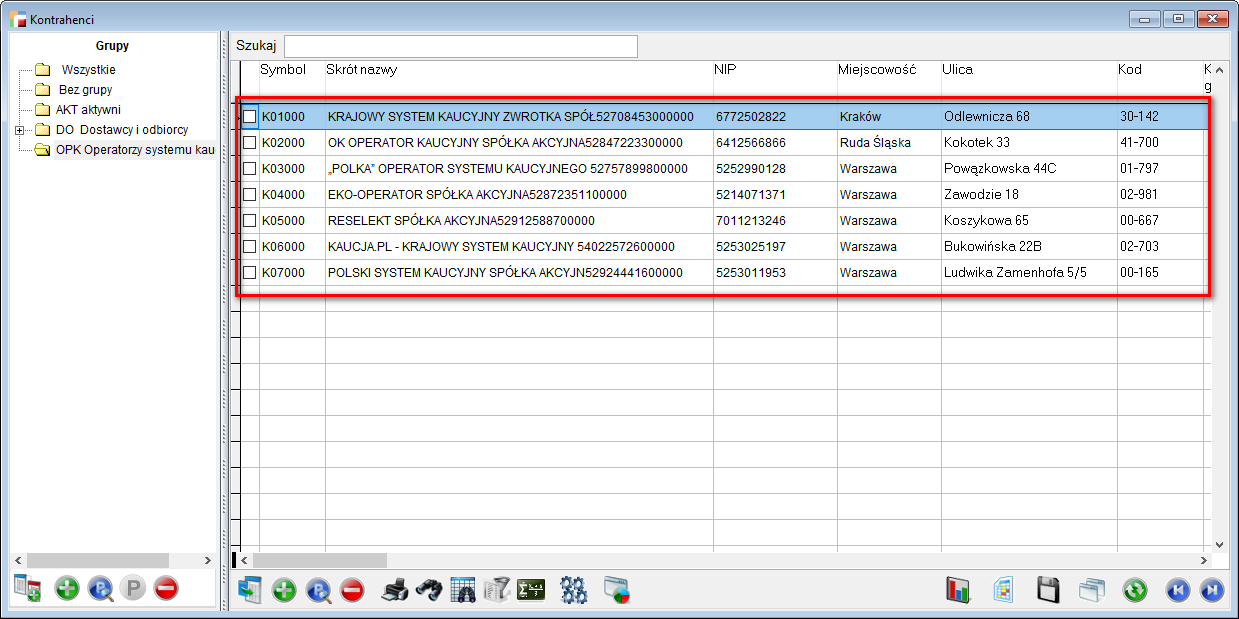Open the funnel filter tool
Viewport: 1239px width, 619px height.
tap(497, 590)
